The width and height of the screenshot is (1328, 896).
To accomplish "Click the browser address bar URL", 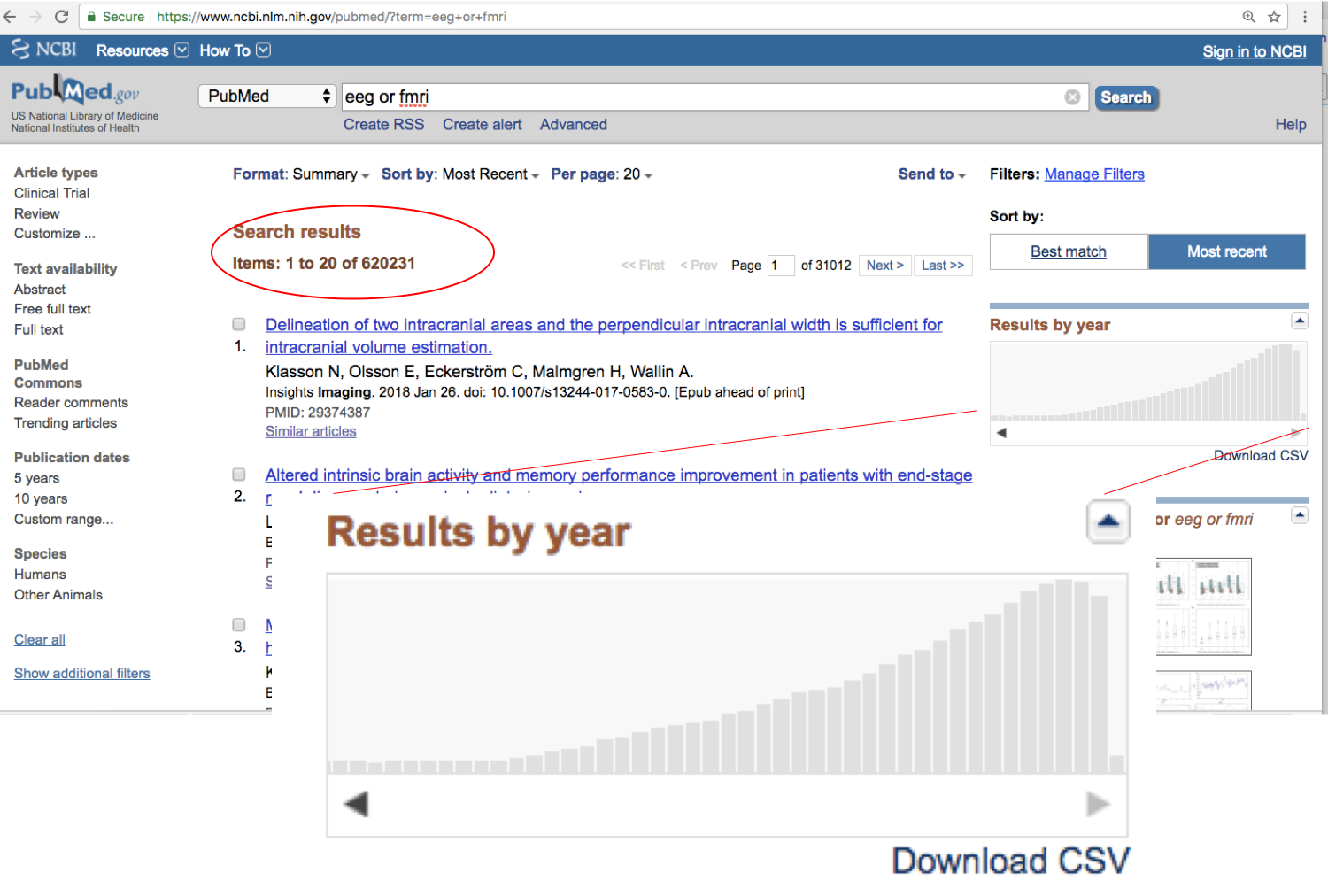I will (x=332, y=17).
